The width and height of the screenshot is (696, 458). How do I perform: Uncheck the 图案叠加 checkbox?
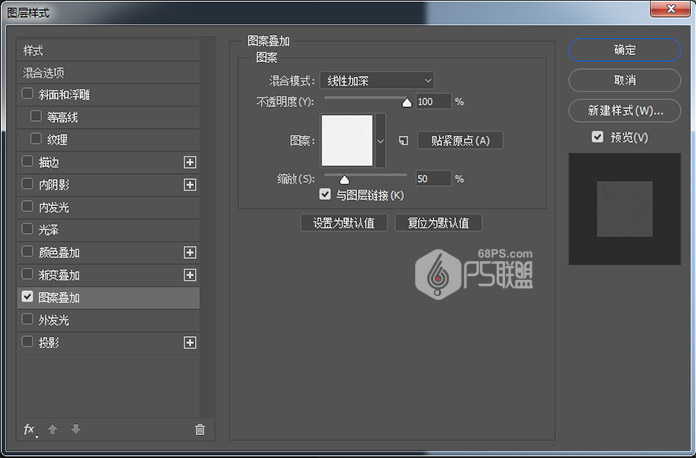[x=27, y=296]
